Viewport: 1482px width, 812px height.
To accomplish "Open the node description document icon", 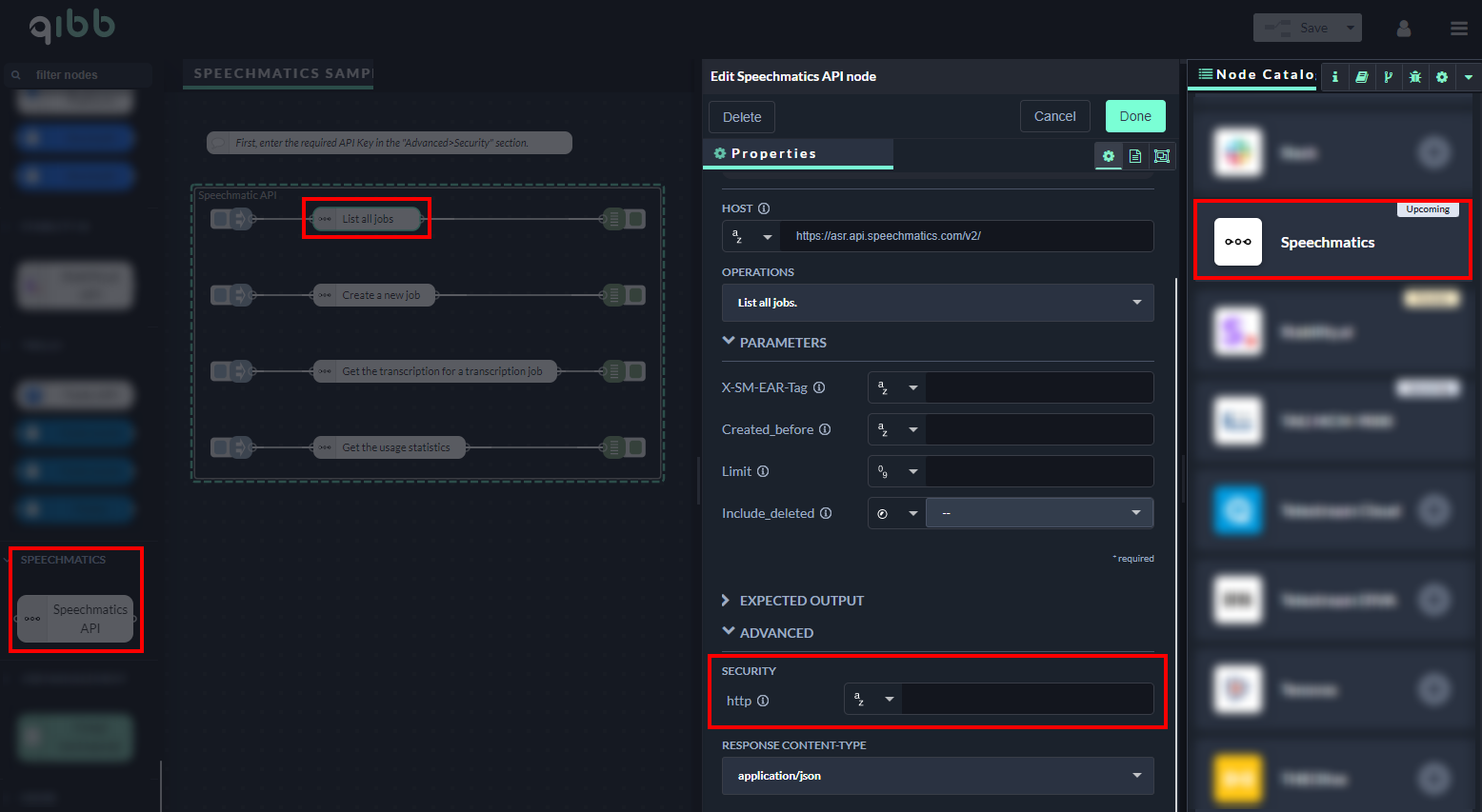I will (1135, 156).
